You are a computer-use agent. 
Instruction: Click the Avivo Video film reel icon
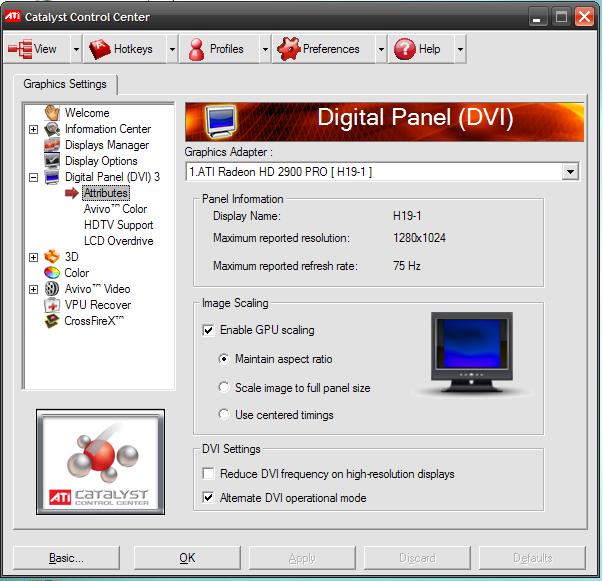(x=52, y=289)
